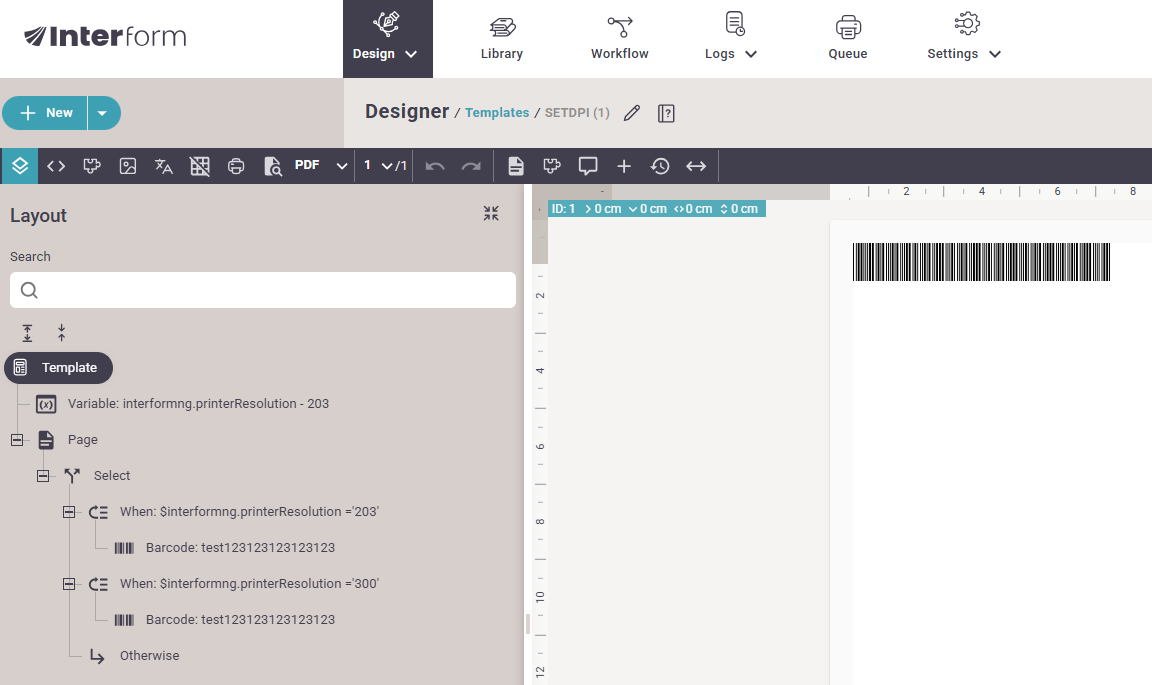This screenshot has height=685, width=1152.
Task: Click the Layout search input field
Action: [263, 290]
